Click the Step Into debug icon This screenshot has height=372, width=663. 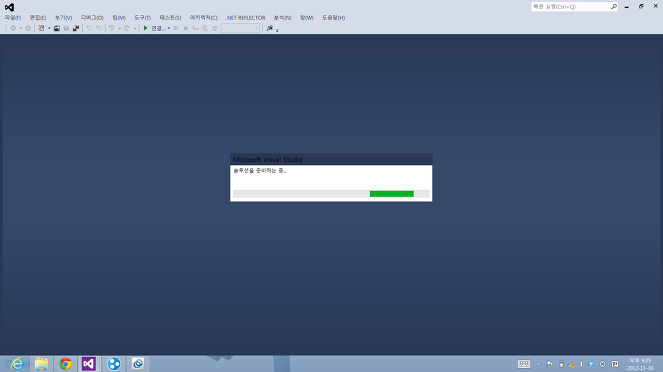pos(195,28)
